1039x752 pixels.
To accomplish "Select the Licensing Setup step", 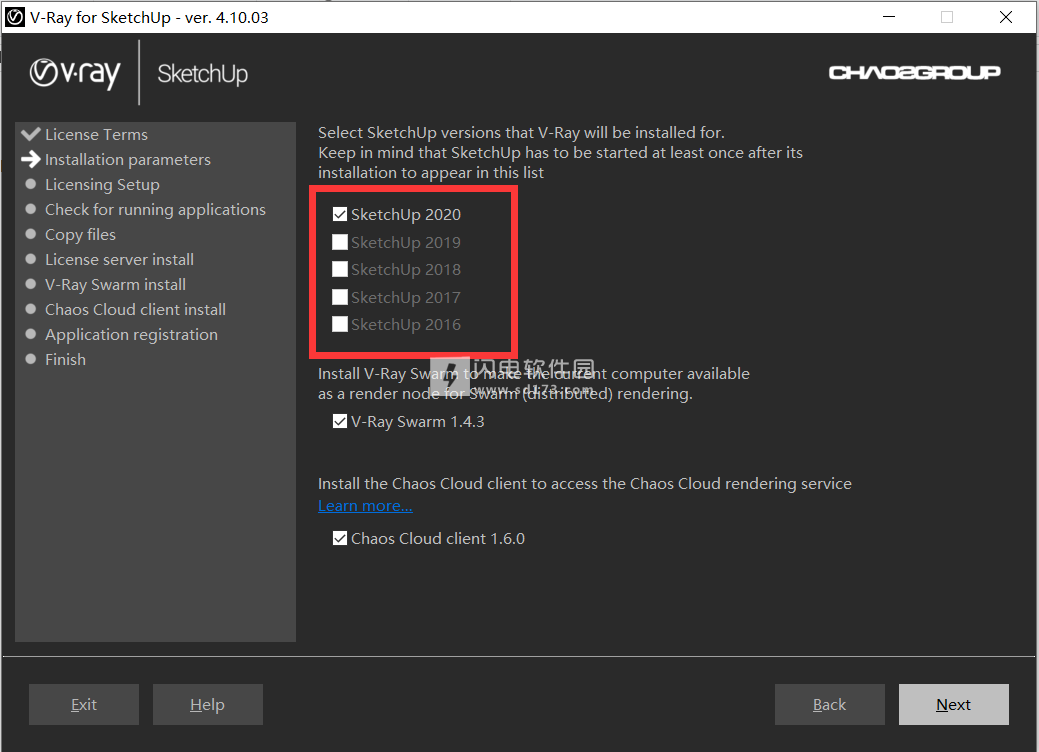I will 102,185.
